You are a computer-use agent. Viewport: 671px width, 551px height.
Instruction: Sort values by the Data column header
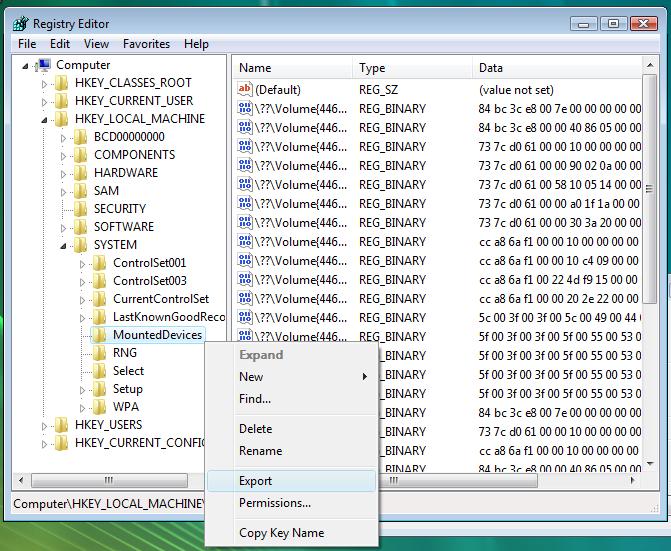tap(557, 68)
